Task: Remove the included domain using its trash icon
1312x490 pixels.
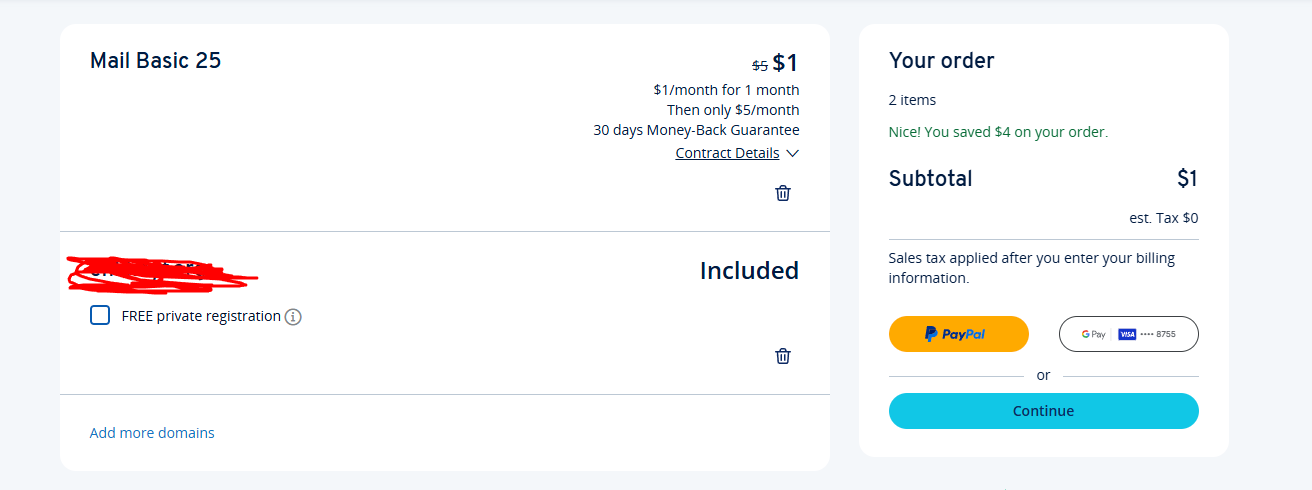Action: click(x=783, y=356)
